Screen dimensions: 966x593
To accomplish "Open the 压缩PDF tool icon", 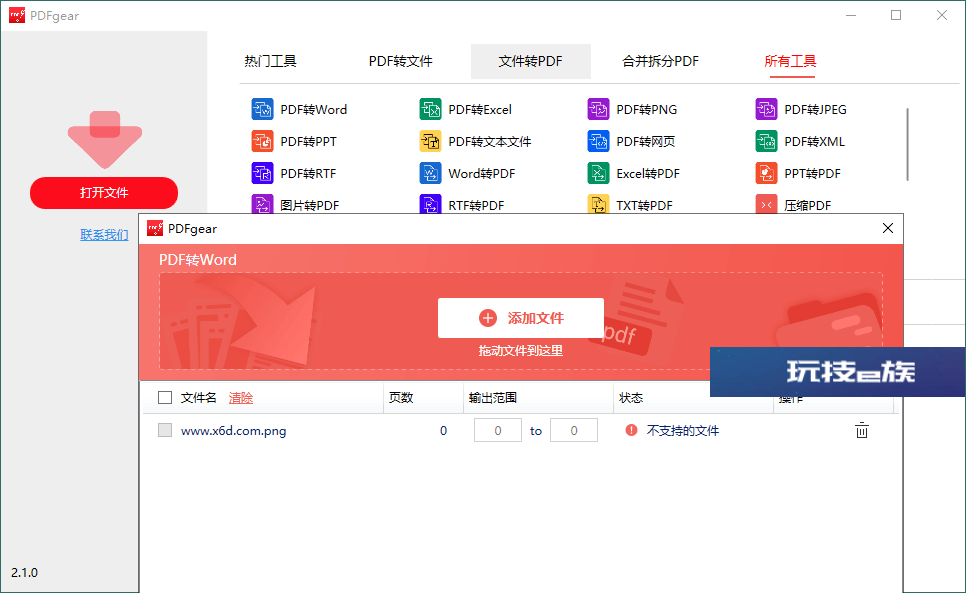I will (x=766, y=204).
